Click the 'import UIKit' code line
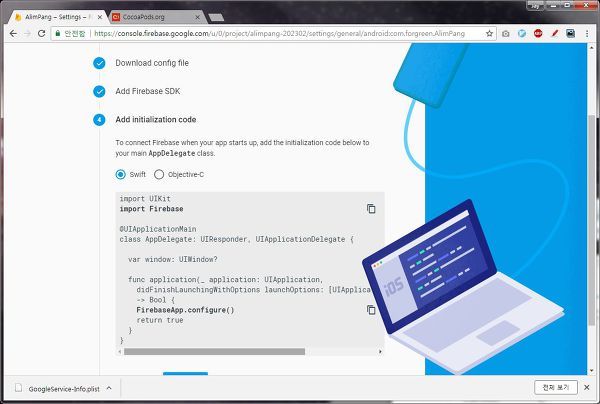Screen dimensions: 600x404 (145, 199)
